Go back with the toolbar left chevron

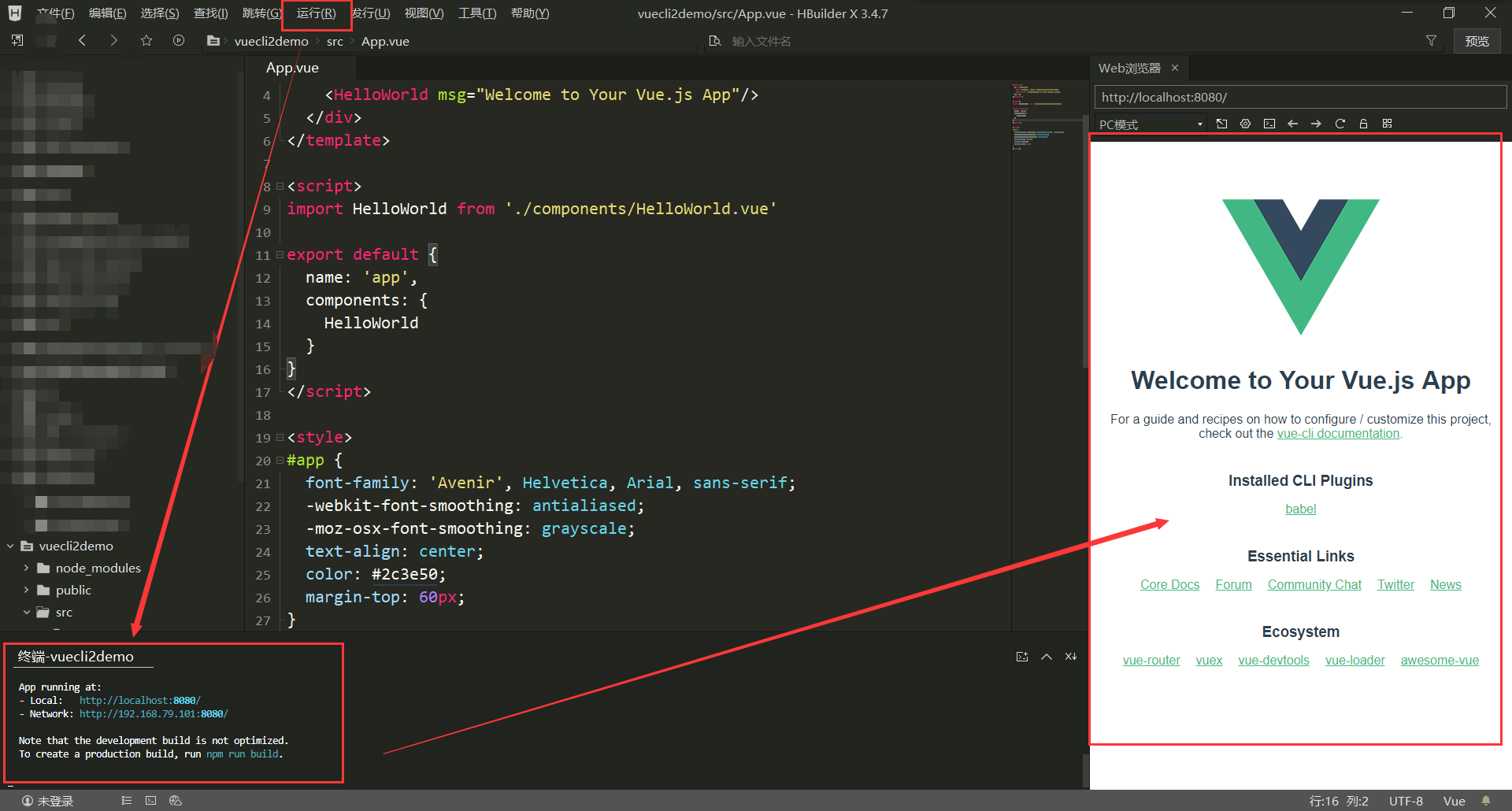point(82,40)
